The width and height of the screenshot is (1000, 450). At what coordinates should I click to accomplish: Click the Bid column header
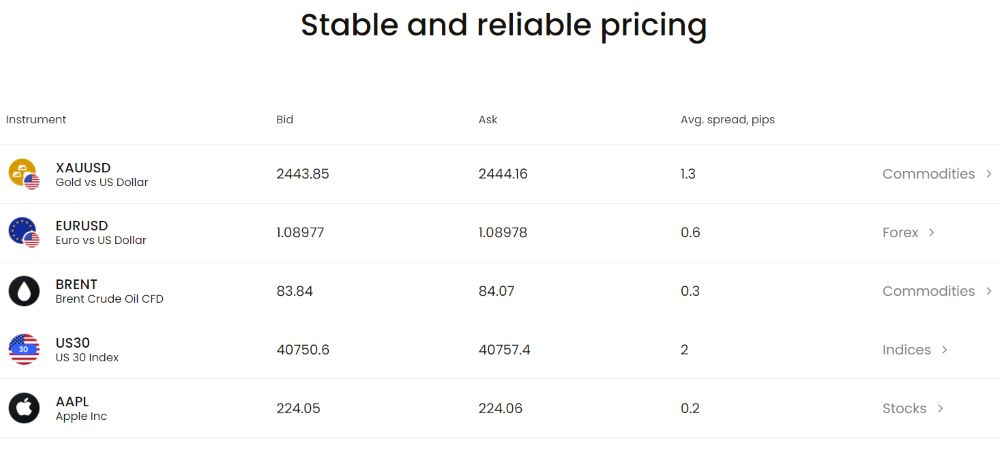pos(285,120)
